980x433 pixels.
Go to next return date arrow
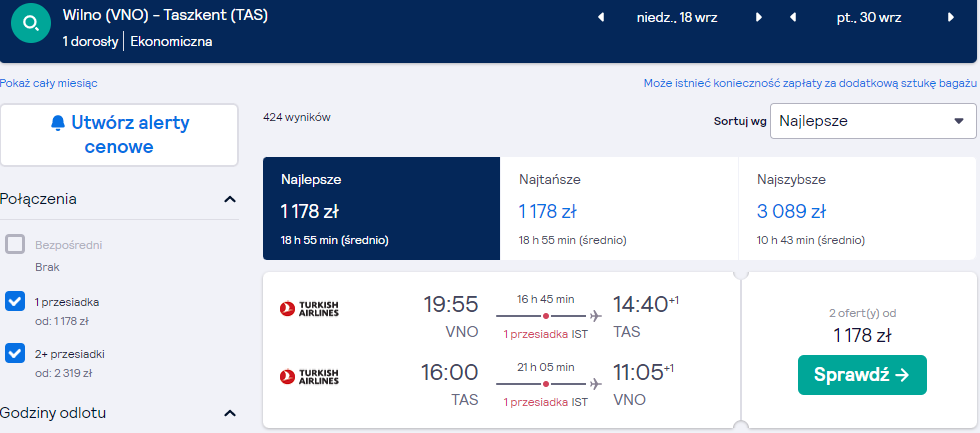(x=951, y=17)
